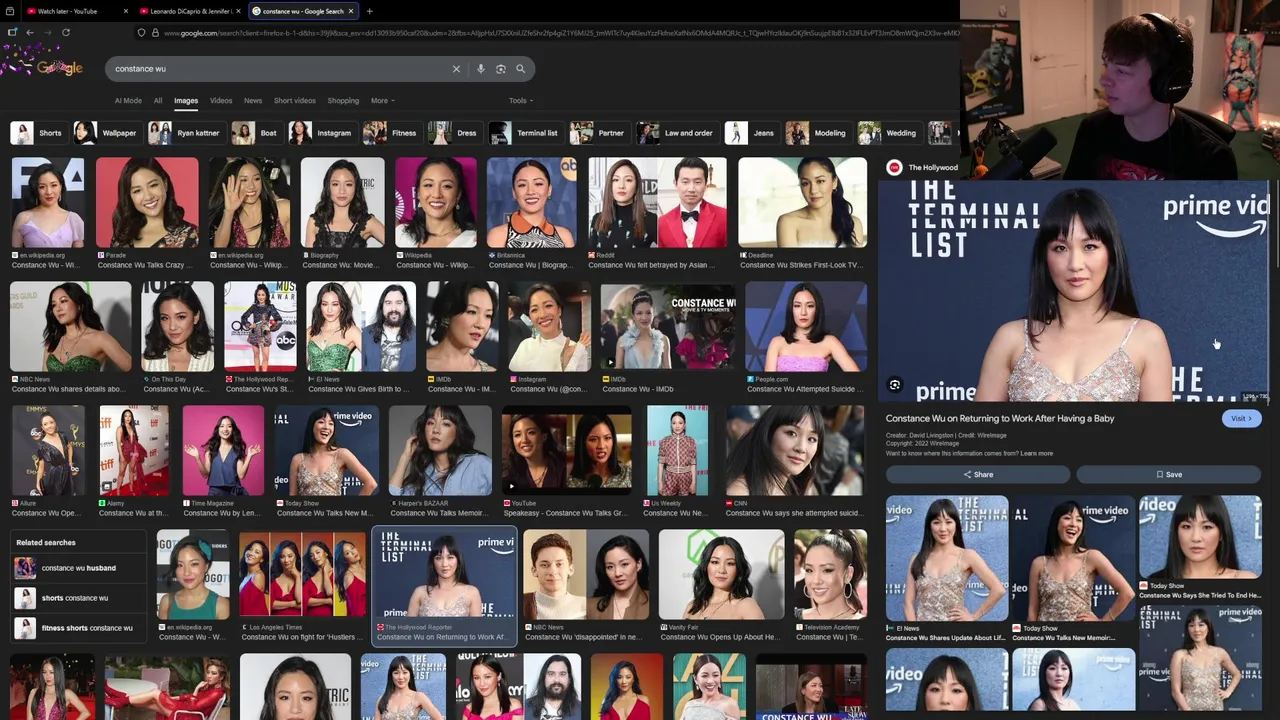
Task: Open Shopping results tab
Action: pos(343,101)
